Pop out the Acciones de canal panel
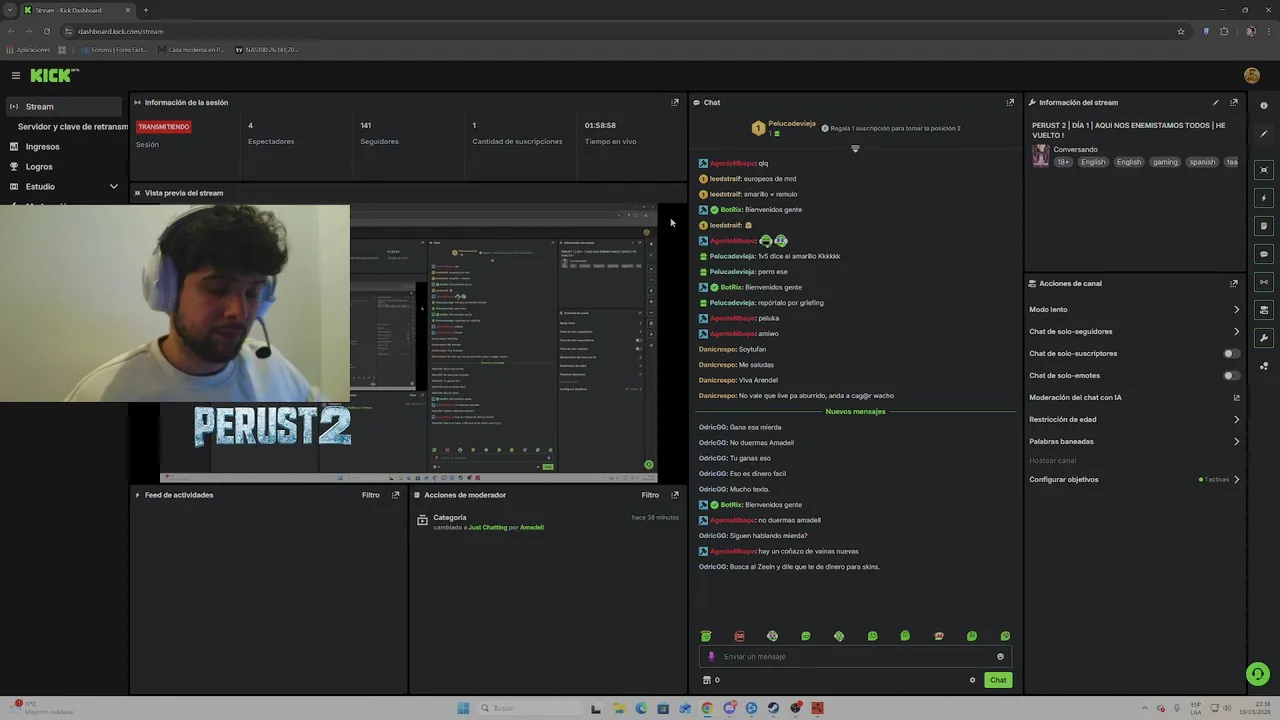This screenshot has height=720, width=1280. coord(1234,283)
